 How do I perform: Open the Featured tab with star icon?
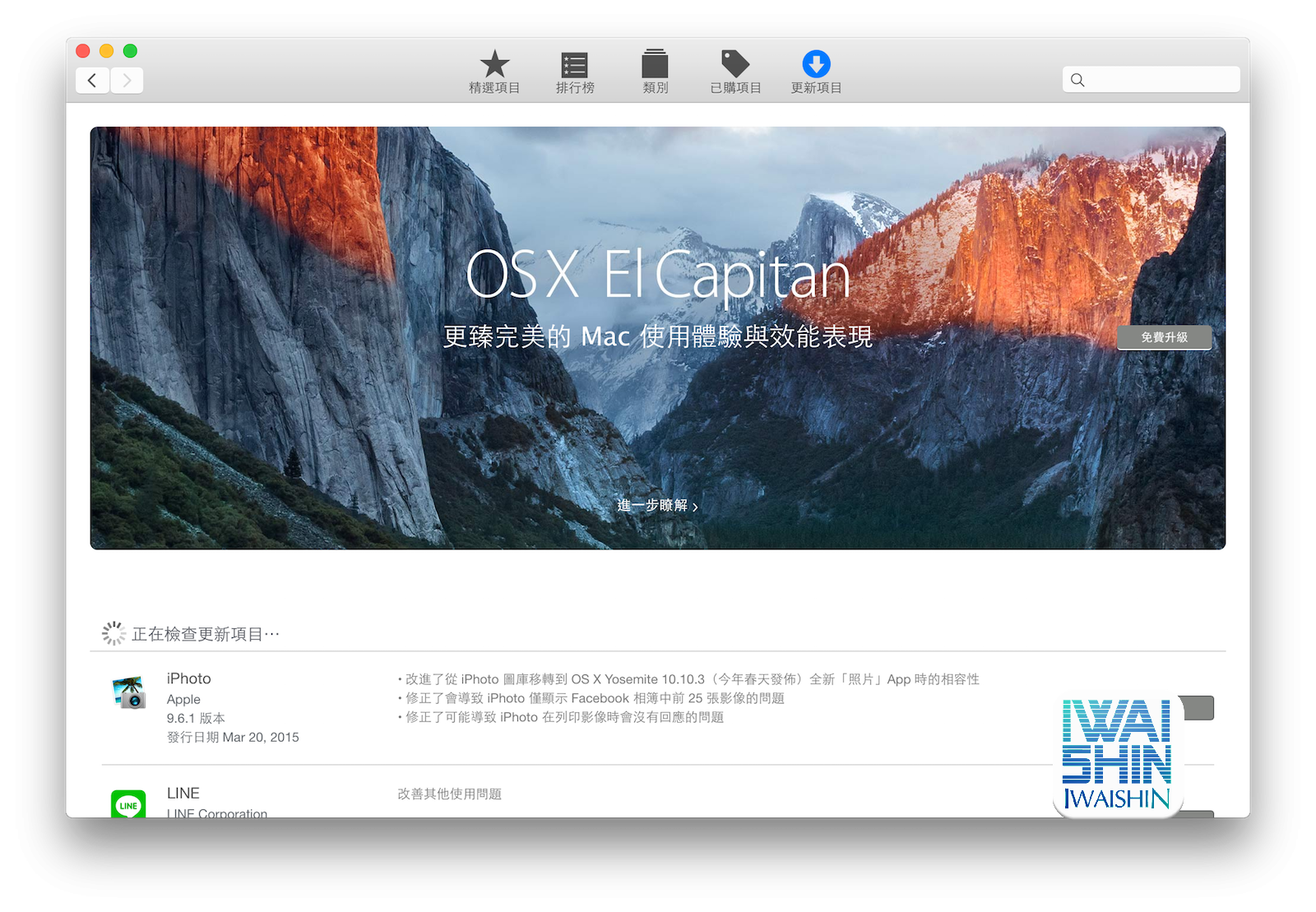[494, 72]
